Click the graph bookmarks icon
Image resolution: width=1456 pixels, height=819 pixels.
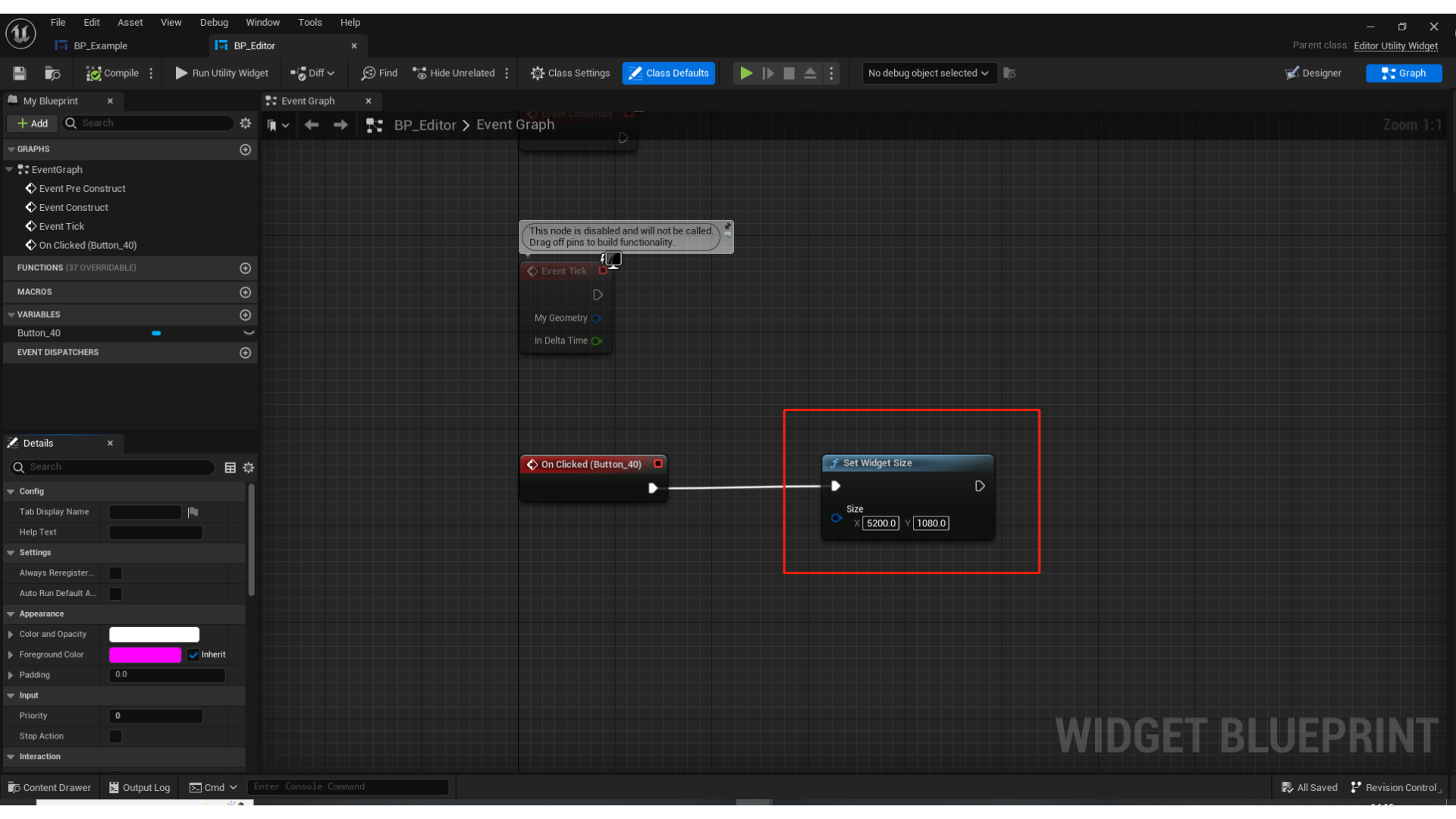pyautogui.click(x=278, y=125)
